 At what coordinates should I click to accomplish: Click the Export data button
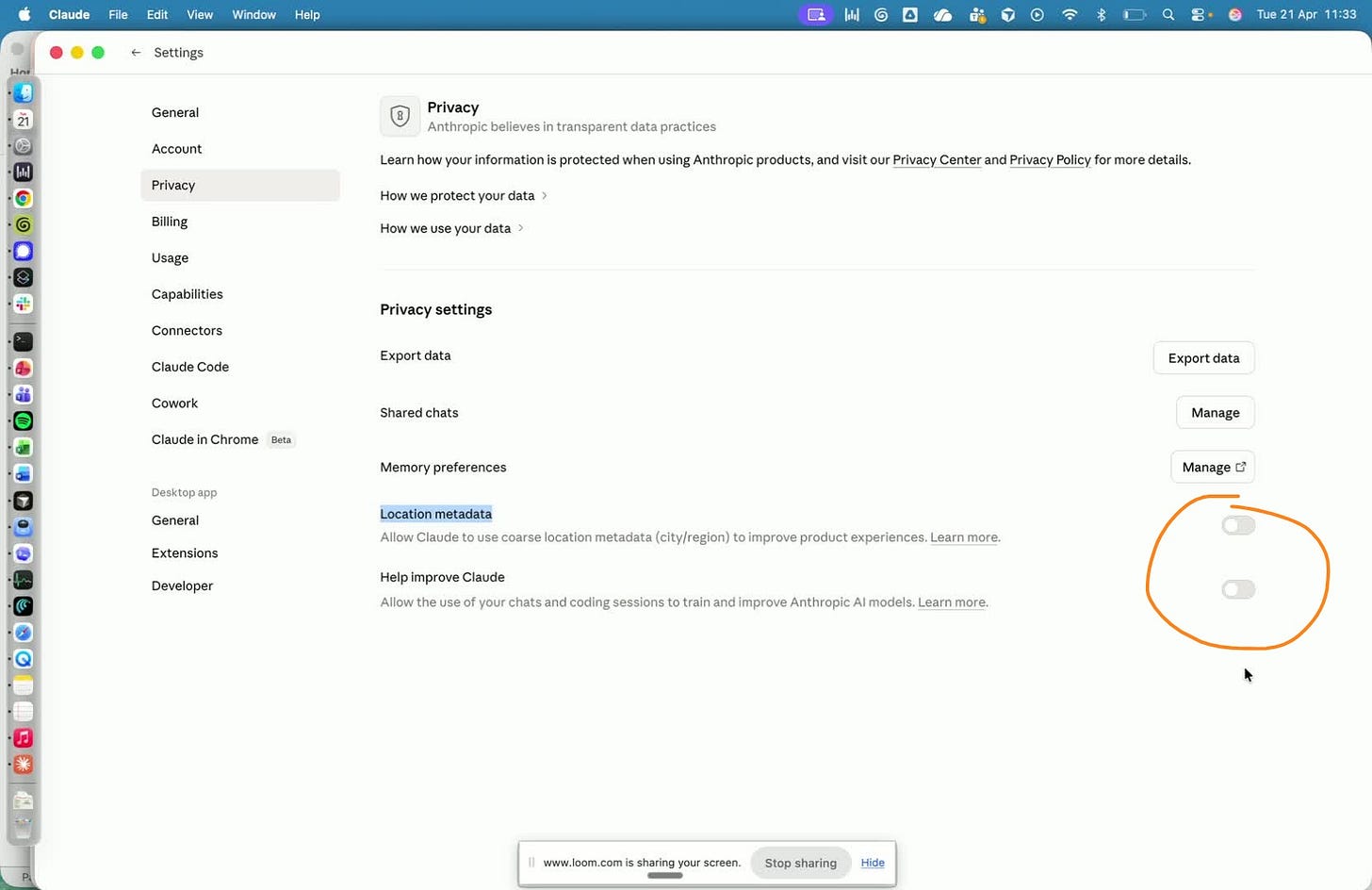(x=1203, y=358)
